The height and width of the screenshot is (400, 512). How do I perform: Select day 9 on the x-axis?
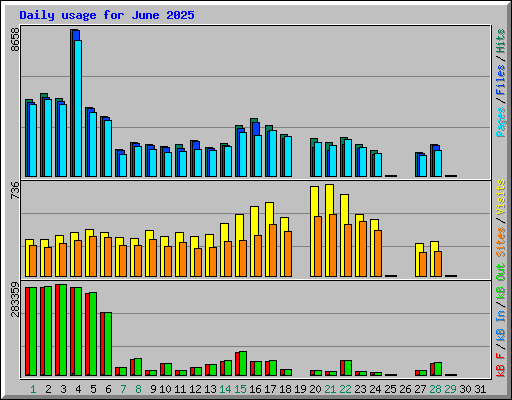153,389
